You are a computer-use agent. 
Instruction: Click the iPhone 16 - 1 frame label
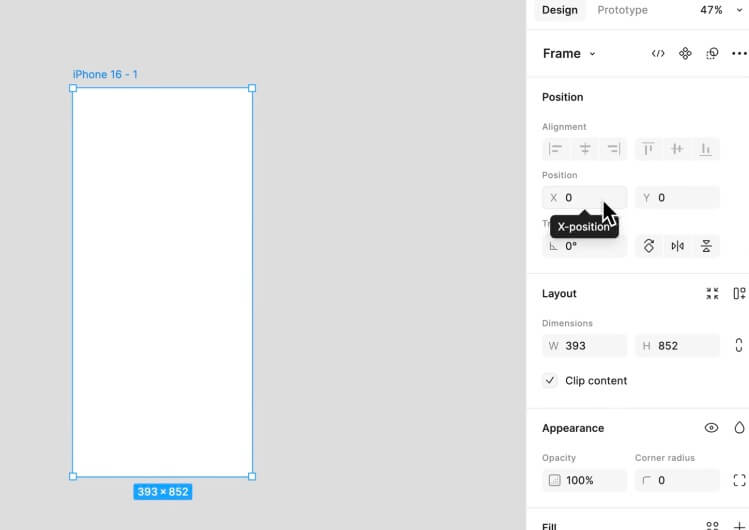point(105,75)
